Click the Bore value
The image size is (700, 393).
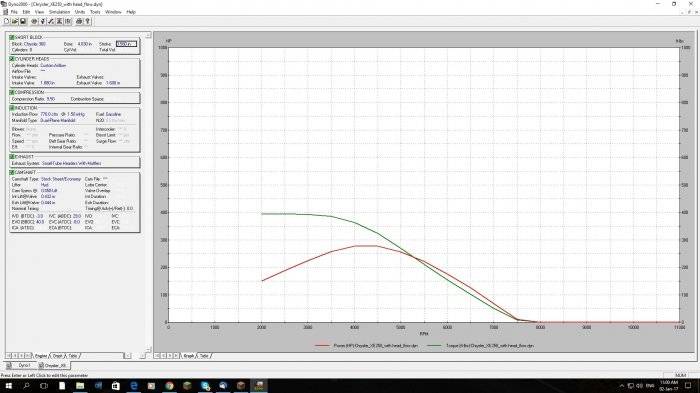(84, 44)
